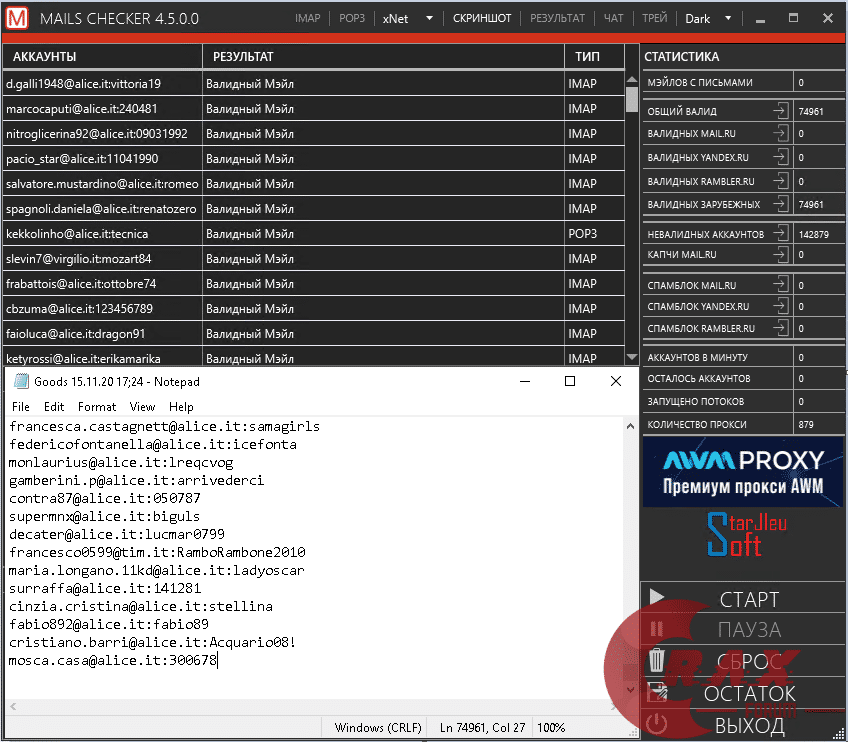This screenshot has width=848, height=742.
Task: Click the trash icon next to СБРОС
Action: [657, 660]
